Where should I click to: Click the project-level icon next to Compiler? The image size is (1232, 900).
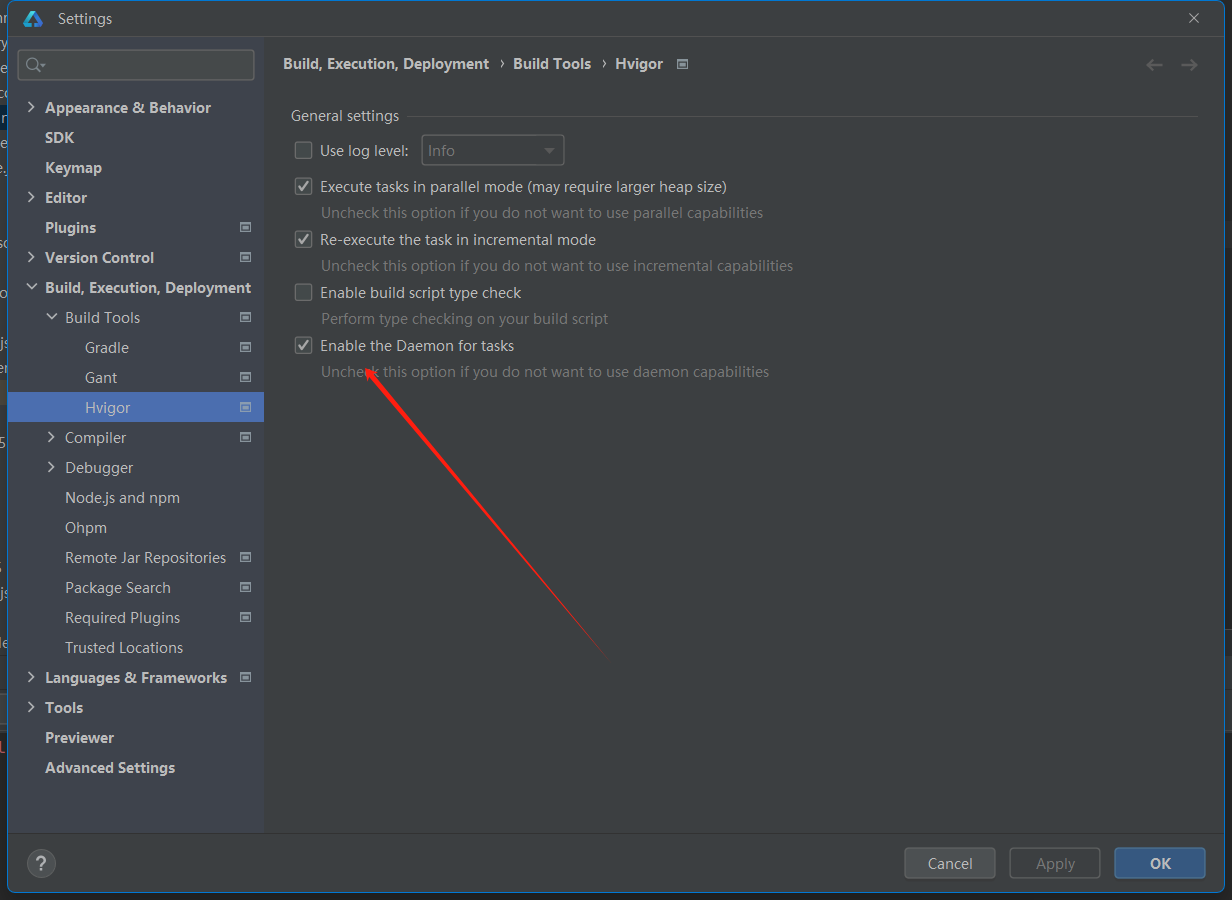coord(246,437)
